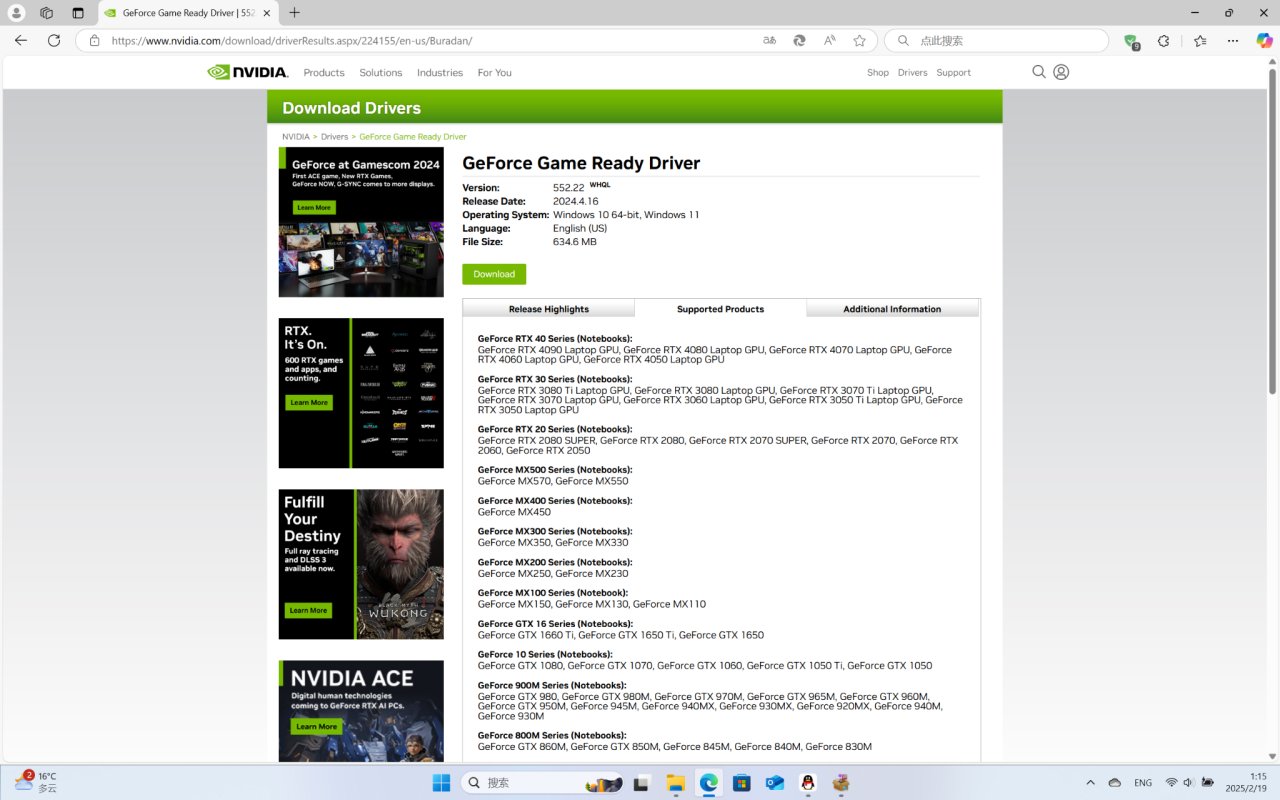Open File Explorer from the taskbar
The width and height of the screenshot is (1280, 800).
pyautogui.click(x=675, y=782)
